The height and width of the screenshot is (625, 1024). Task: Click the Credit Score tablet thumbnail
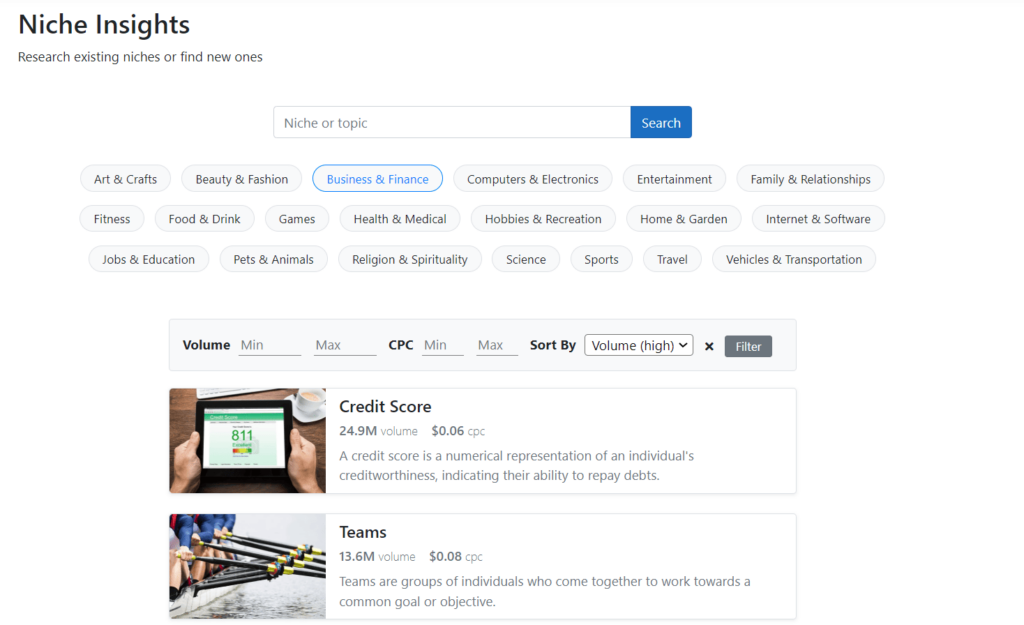pos(247,441)
